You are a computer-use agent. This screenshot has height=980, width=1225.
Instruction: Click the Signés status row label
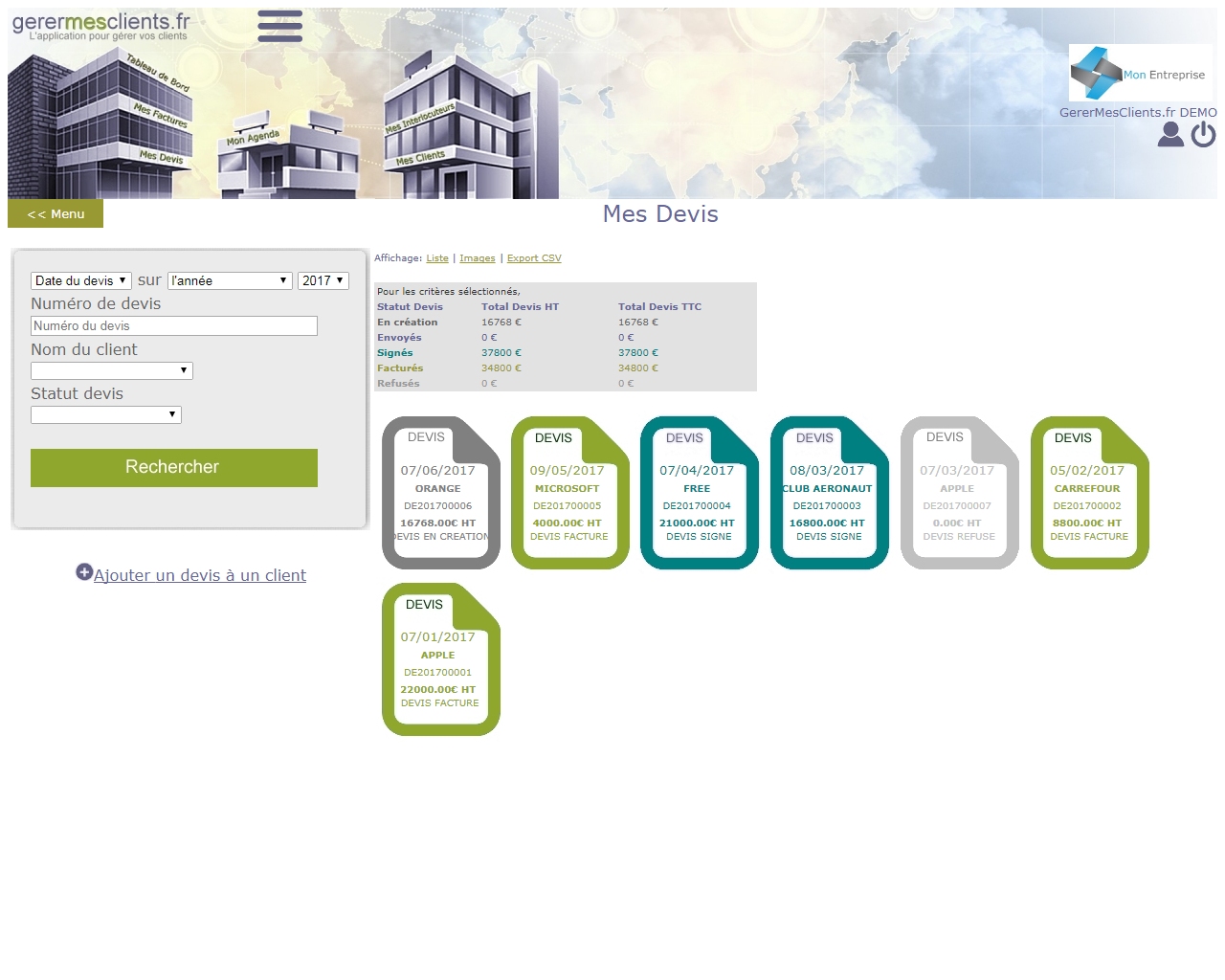395,353
